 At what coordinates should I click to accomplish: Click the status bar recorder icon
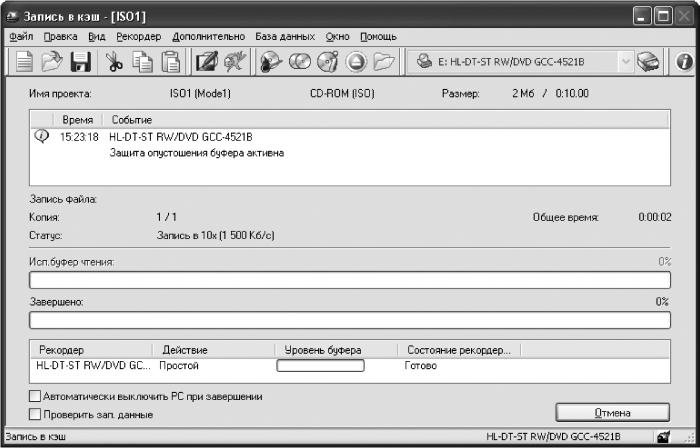click(x=663, y=437)
